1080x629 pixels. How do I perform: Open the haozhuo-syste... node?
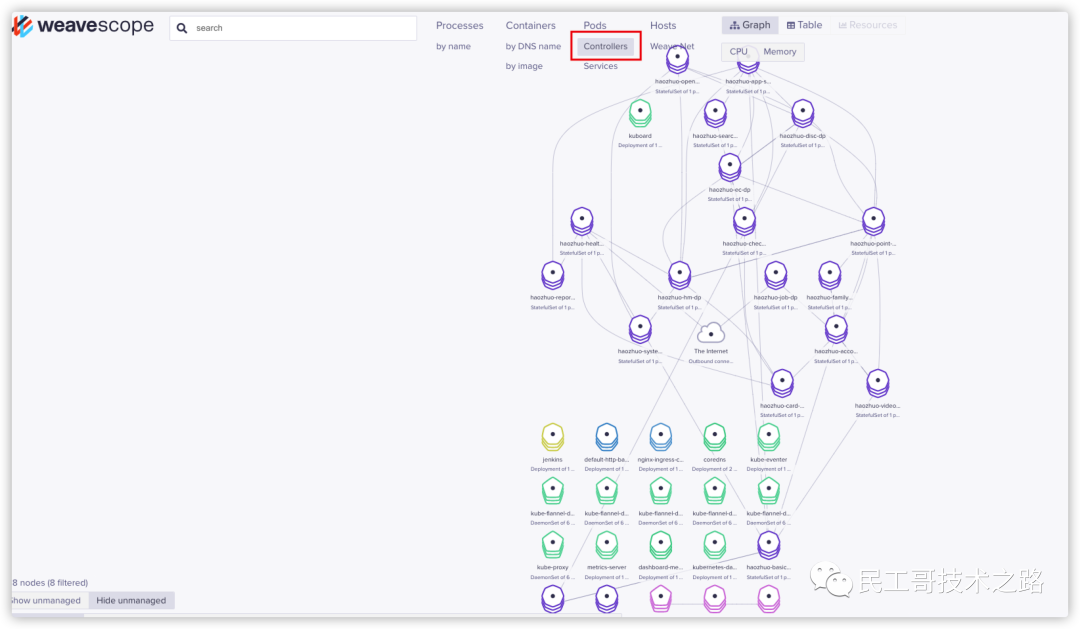pos(640,329)
